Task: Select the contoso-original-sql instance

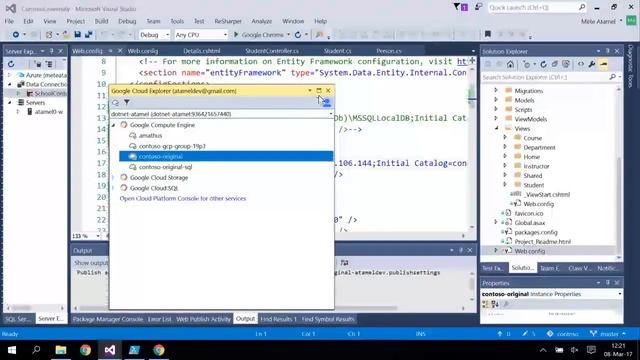Action: coord(165,167)
